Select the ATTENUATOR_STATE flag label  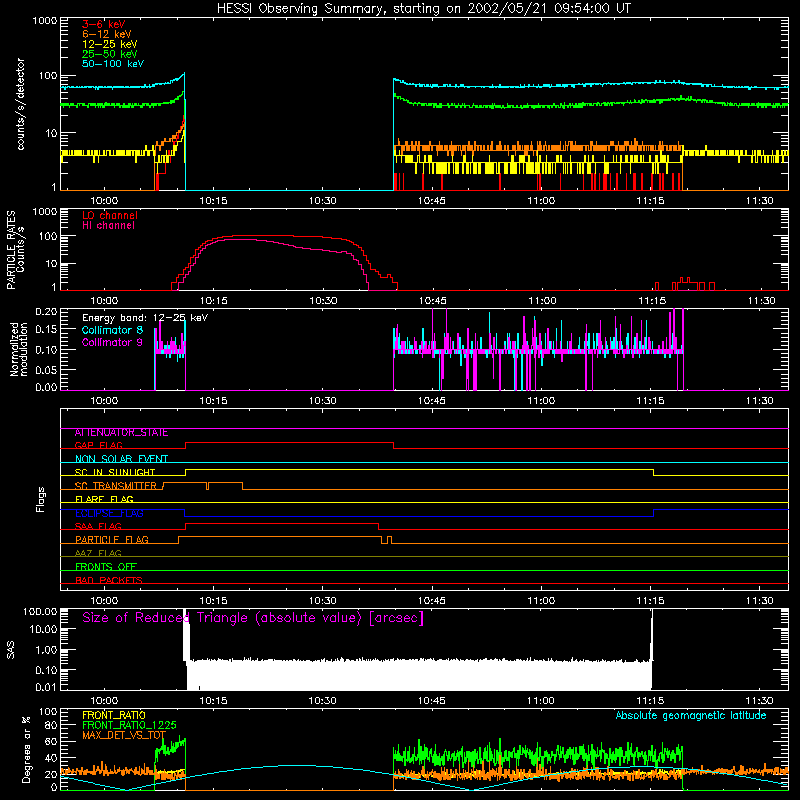pyautogui.click(x=121, y=433)
